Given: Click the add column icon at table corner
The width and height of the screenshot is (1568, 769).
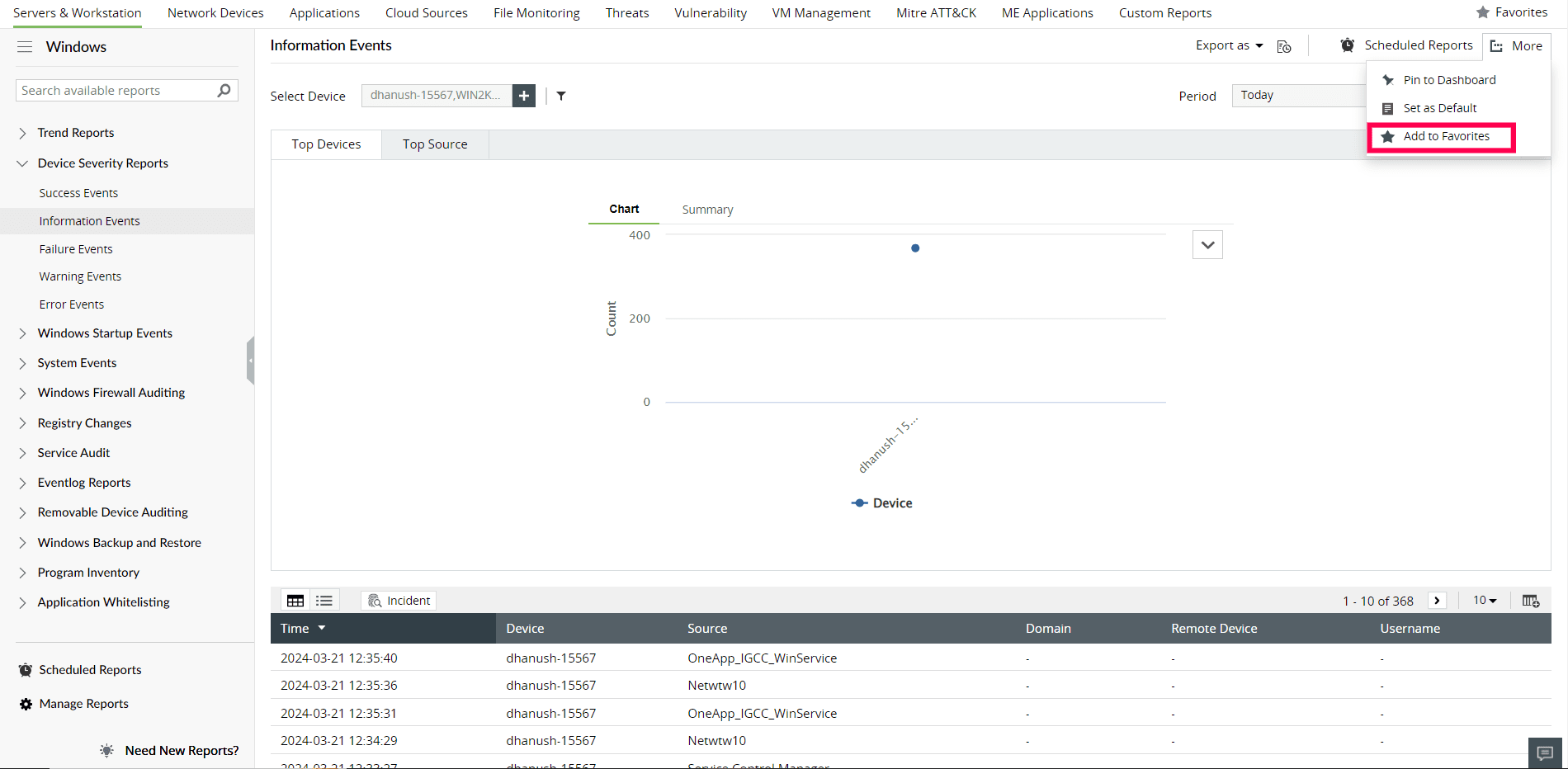Looking at the screenshot, I should point(1531,600).
